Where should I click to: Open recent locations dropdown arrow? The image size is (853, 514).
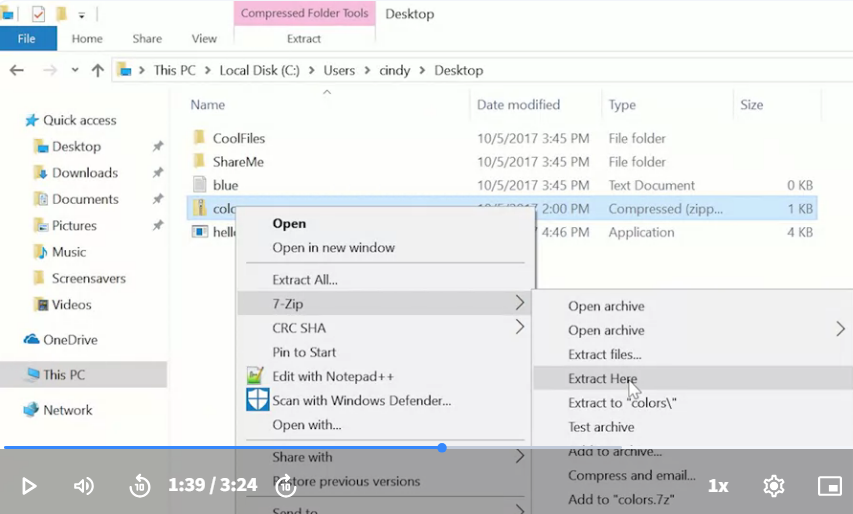(x=75, y=70)
